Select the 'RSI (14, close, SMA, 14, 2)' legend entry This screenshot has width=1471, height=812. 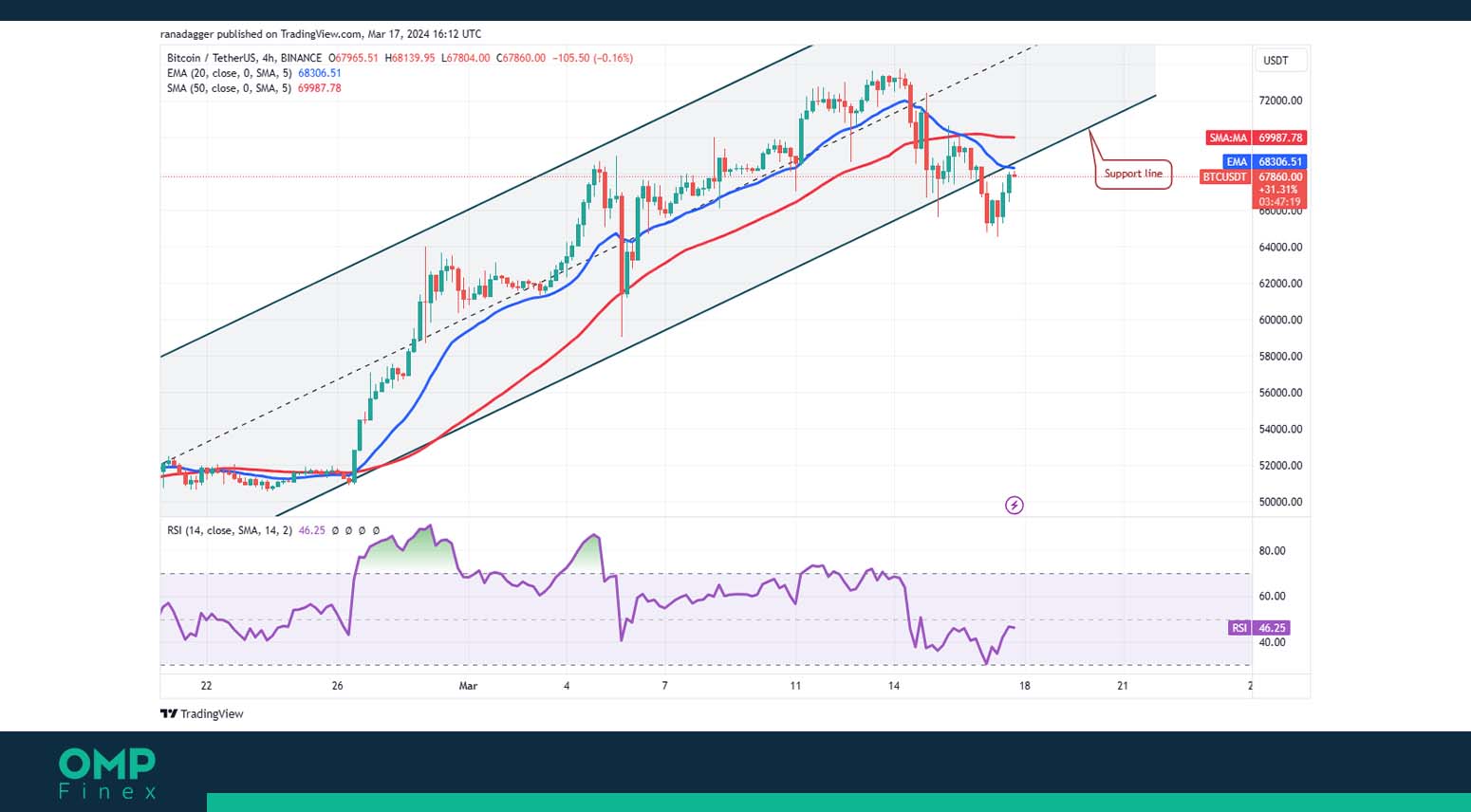[x=230, y=530]
